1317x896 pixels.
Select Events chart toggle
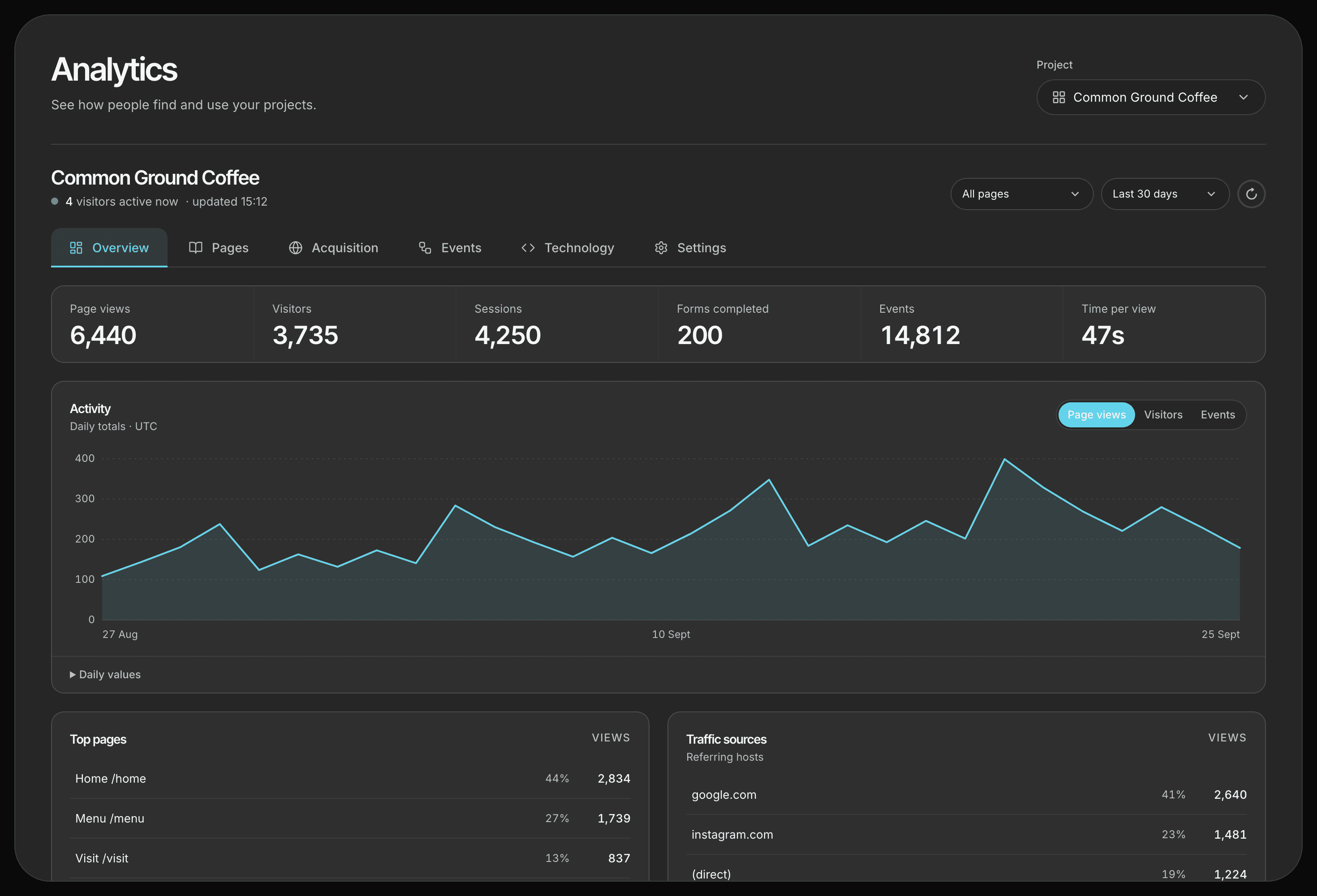pos(1217,415)
